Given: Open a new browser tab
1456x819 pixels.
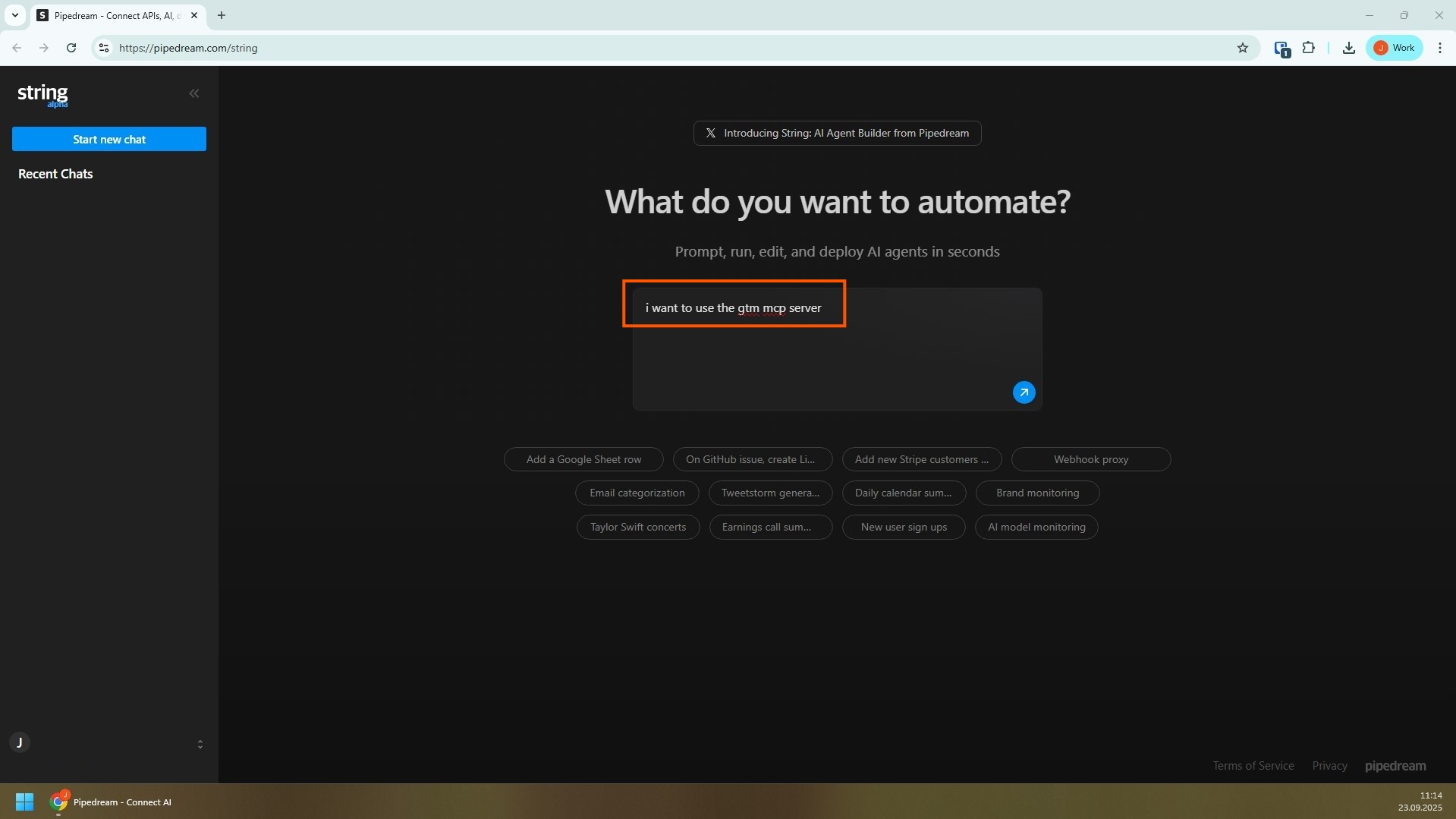Looking at the screenshot, I should tap(222, 15).
